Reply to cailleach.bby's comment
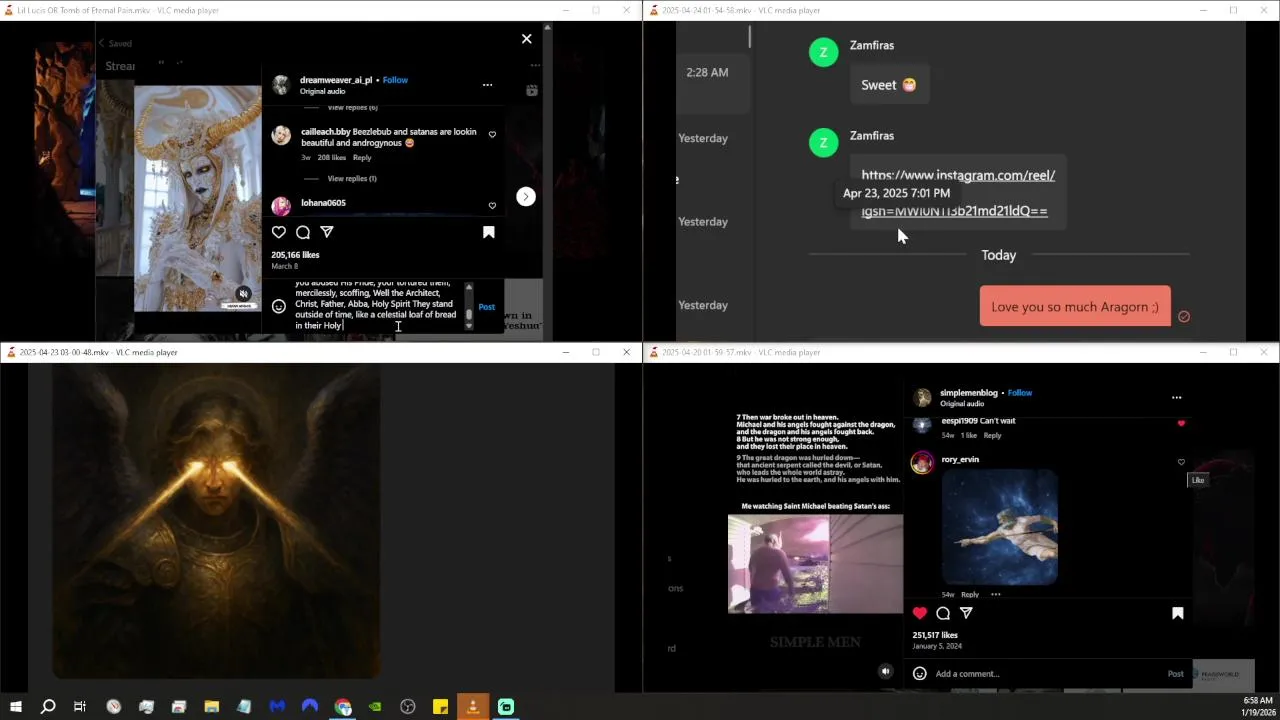Screen dimensions: 1280x720 coord(362,158)
